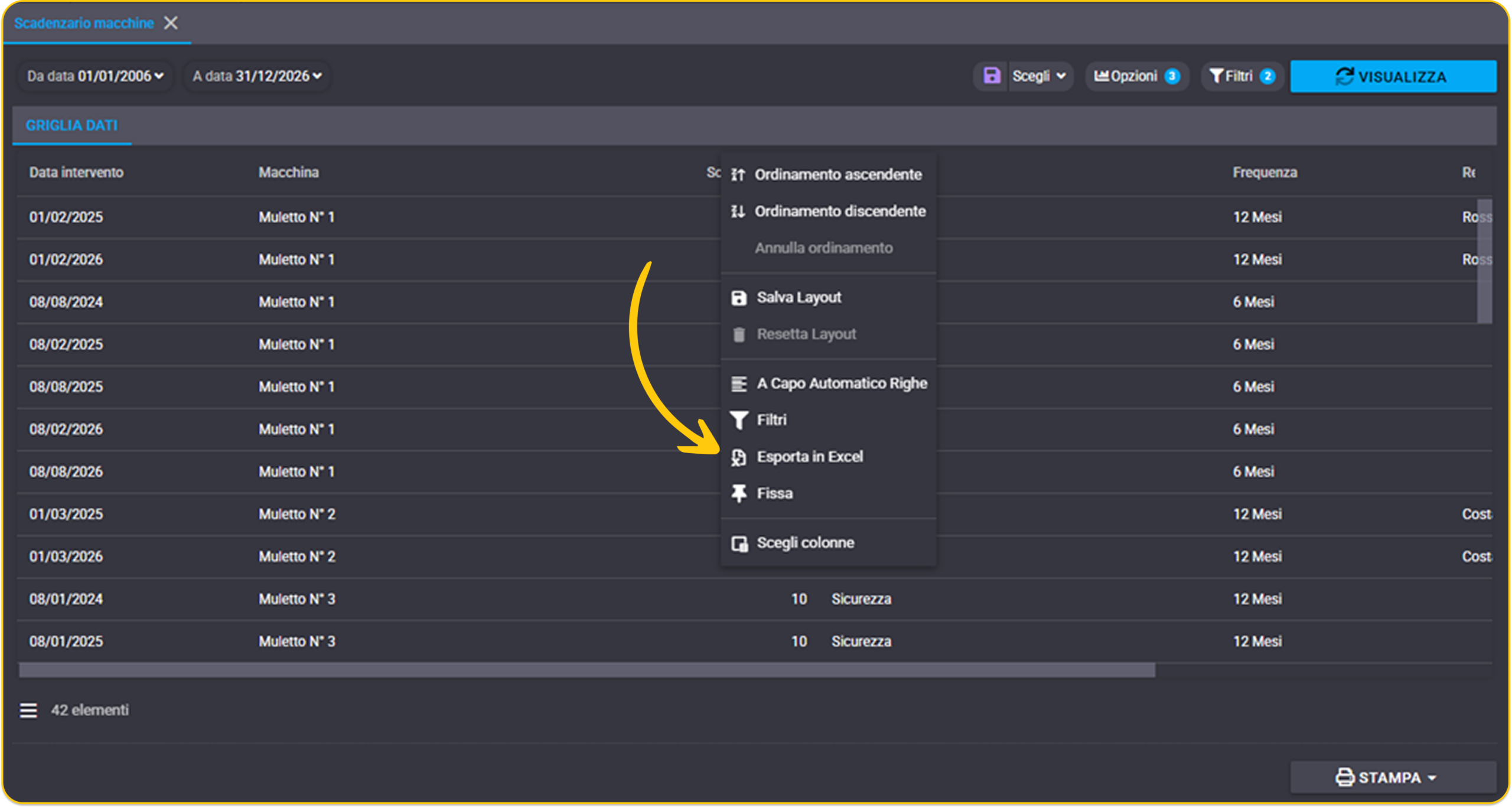Select row dated 08/02/2026
1512x807 pixels.
[x=754, y=430]
